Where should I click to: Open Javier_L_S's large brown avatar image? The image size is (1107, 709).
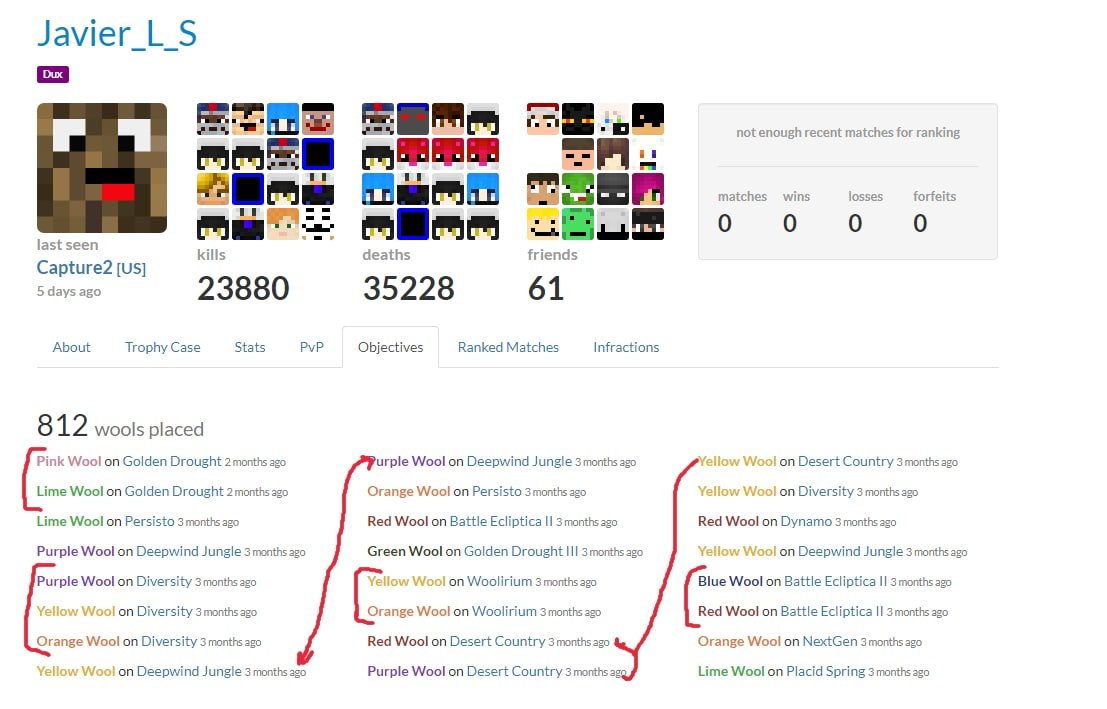click(x=102, y=168)
